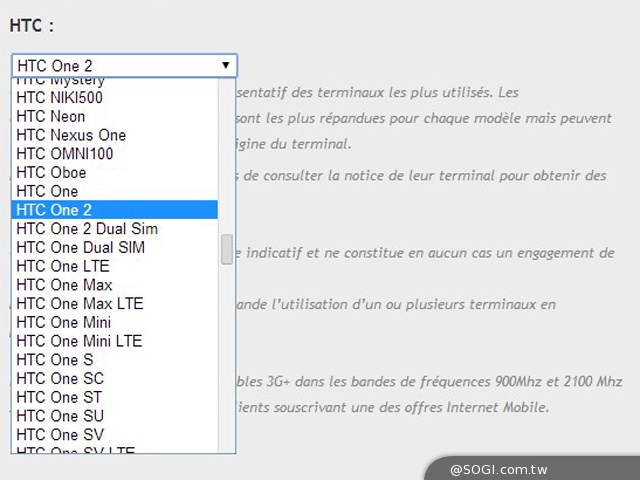
Task: Pick HTC One Mini LTE
Action: (79, 341)
